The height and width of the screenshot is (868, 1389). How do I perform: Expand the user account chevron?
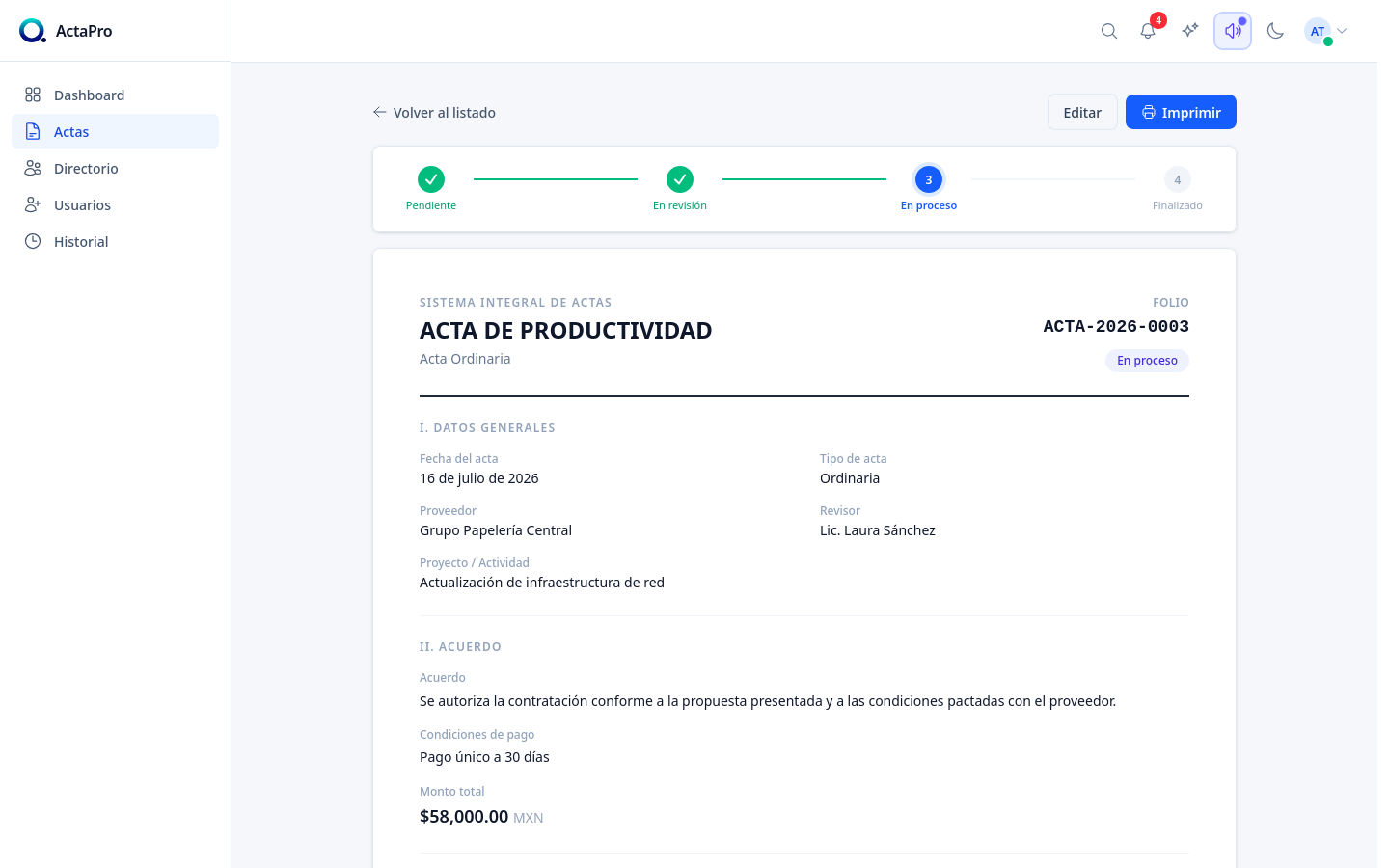tap(1342, 31)
